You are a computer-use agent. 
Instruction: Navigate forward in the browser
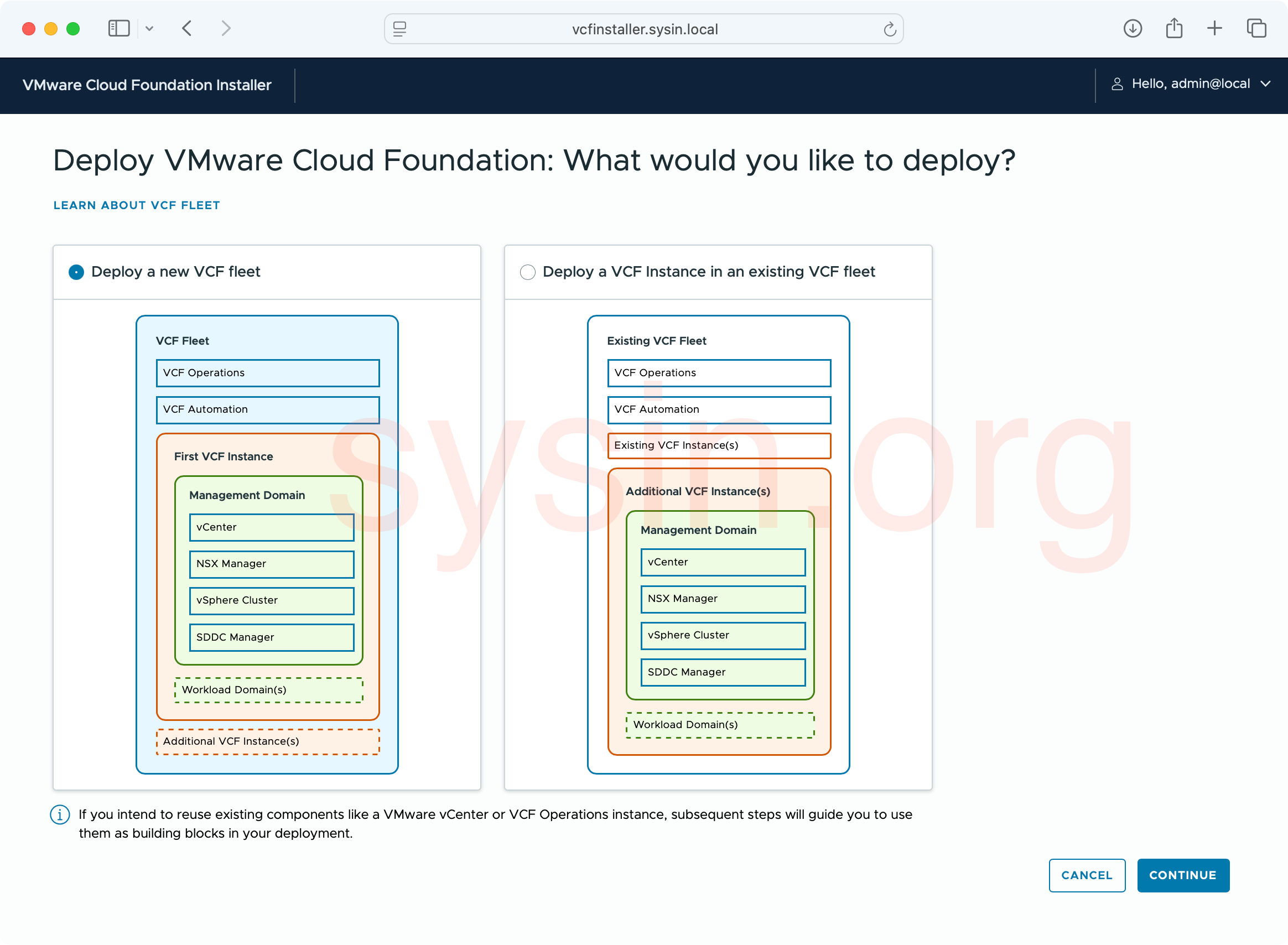[x=225, y=28]
